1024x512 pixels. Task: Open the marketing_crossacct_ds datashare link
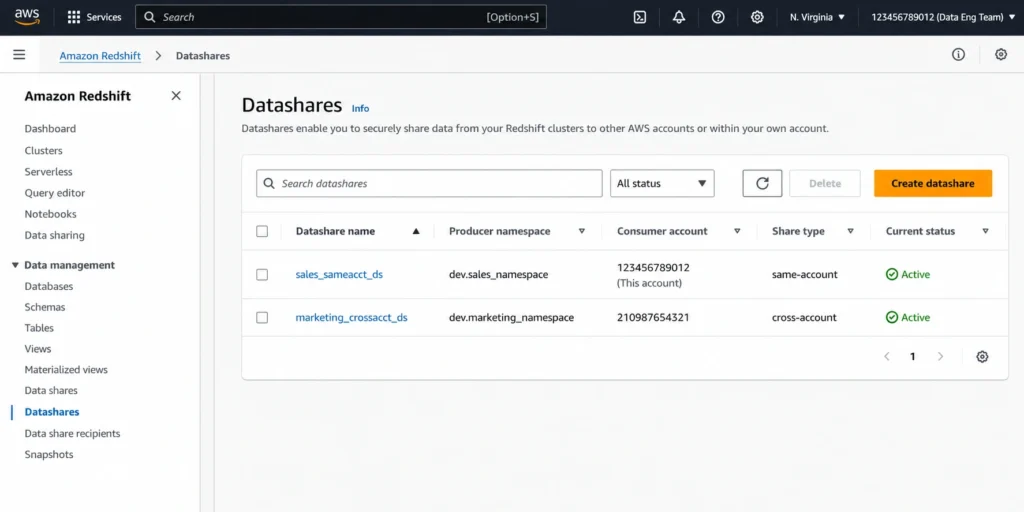(x=351, y=317)
